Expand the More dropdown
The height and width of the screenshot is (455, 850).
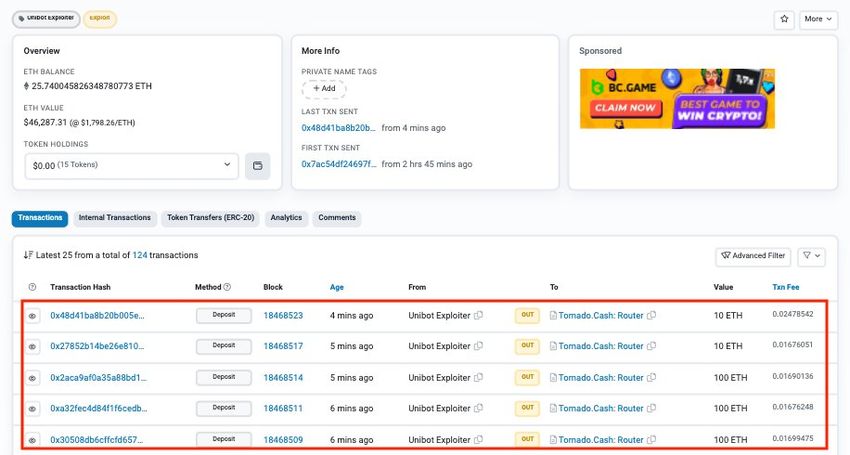[817, 19]
